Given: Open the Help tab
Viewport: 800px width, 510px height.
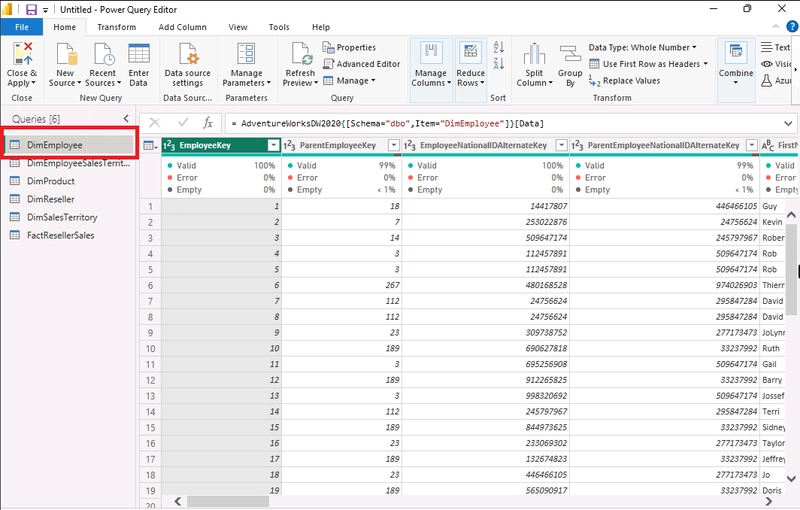Looking at the screenshot, I should point(321,27).
